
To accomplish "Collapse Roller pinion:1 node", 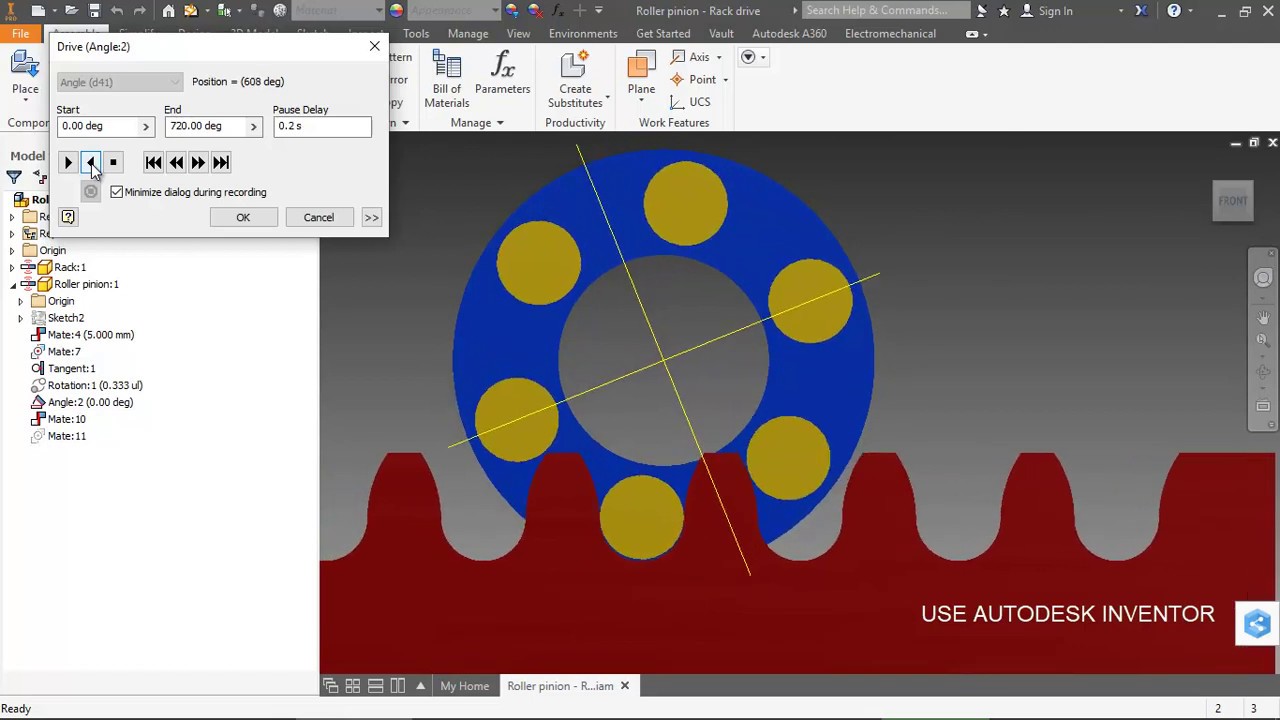I will (x=12, y=285).
